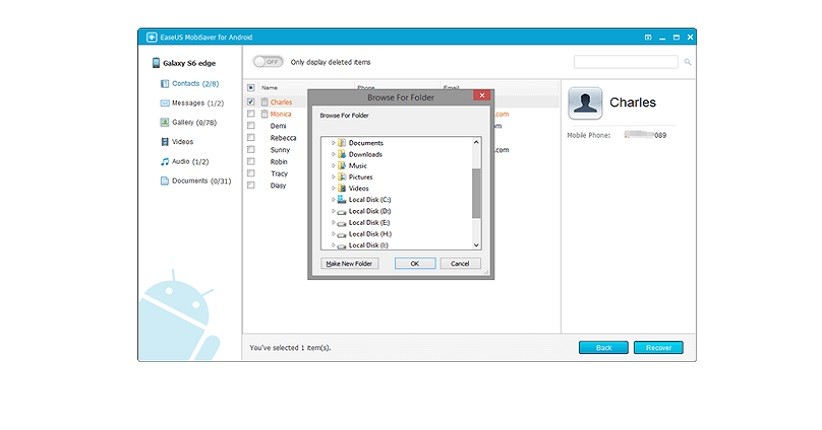Image resolution: width=822 pixels, height=430 pixels.
Task: Confirm the folder with OK
Action: [415, 263]
